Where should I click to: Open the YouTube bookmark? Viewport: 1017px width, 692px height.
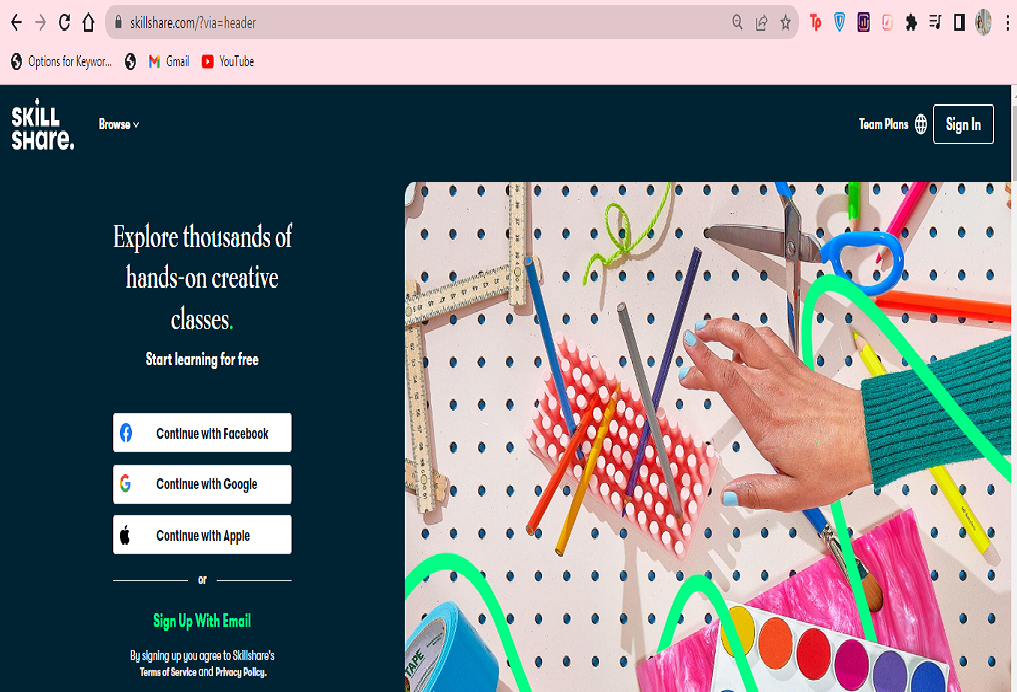point(228,62)
